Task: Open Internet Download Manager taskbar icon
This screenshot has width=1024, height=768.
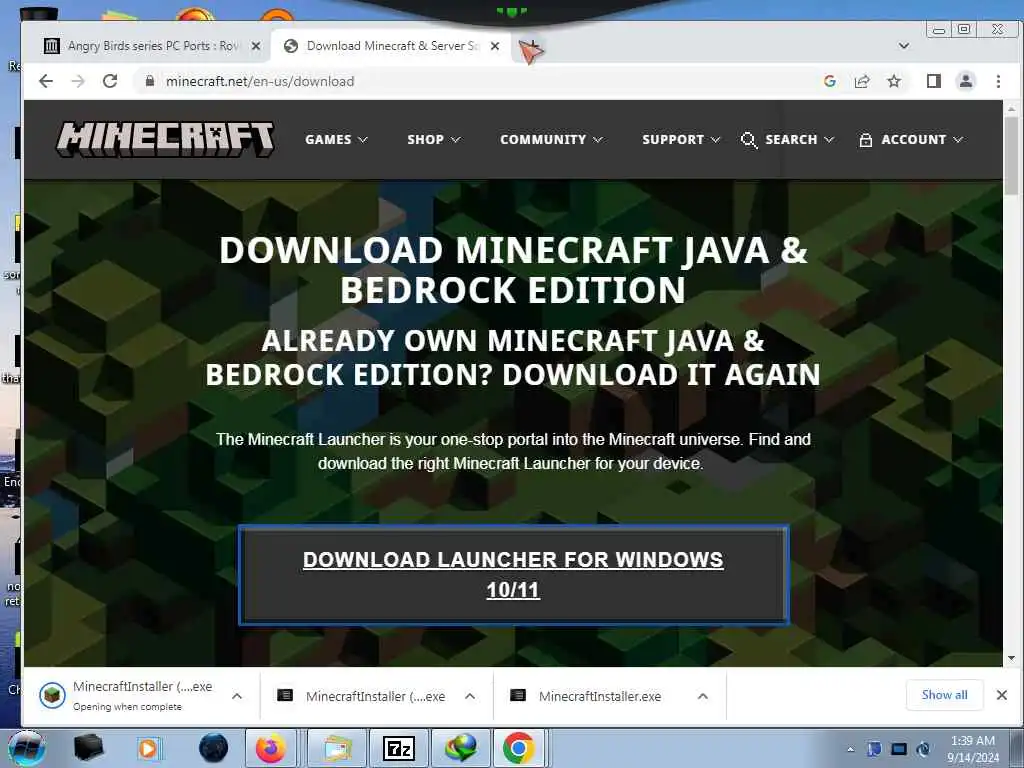Action: click(x=461, y=748)
